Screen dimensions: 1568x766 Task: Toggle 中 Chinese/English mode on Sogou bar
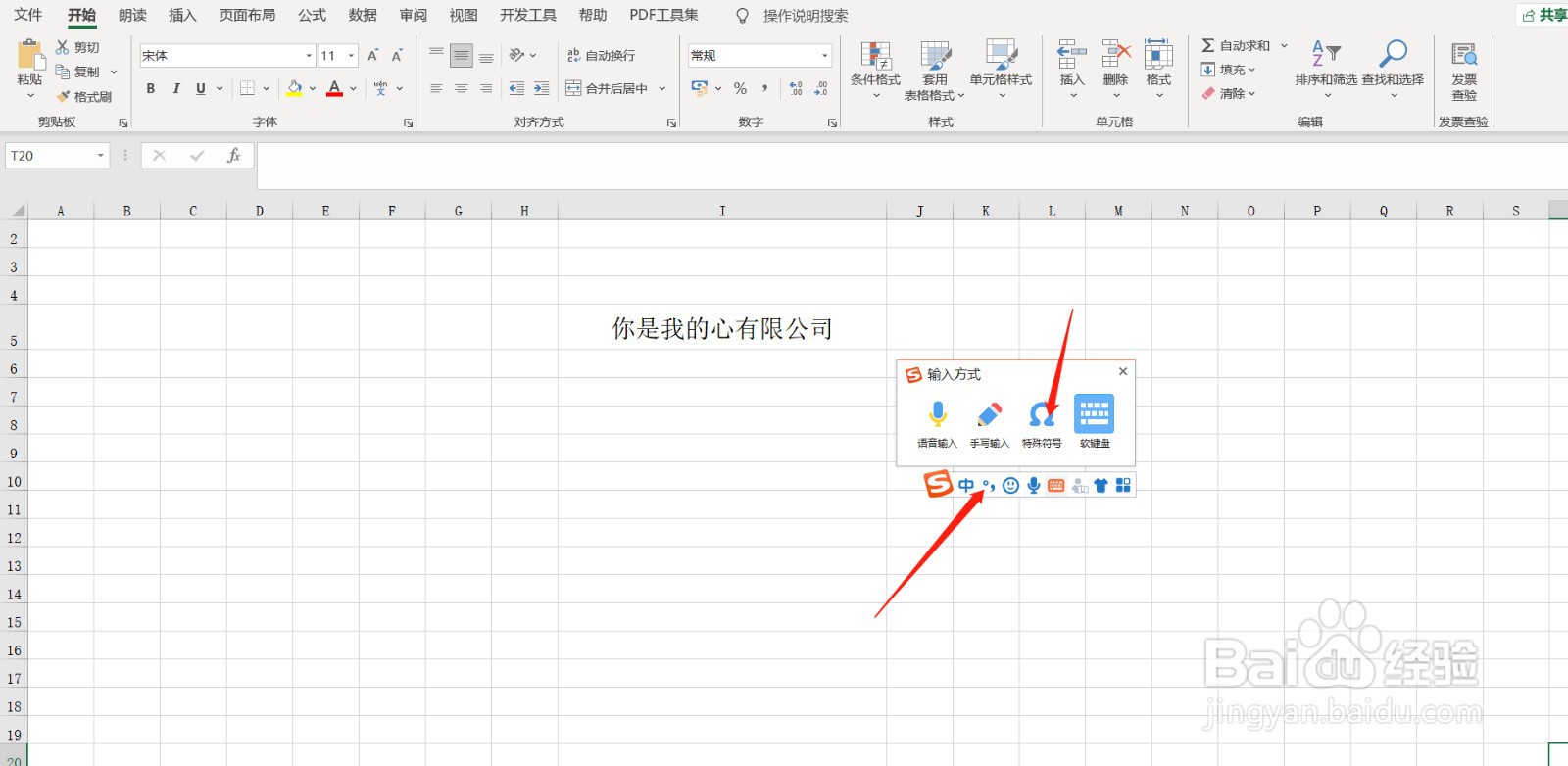(x=966, y=486)
